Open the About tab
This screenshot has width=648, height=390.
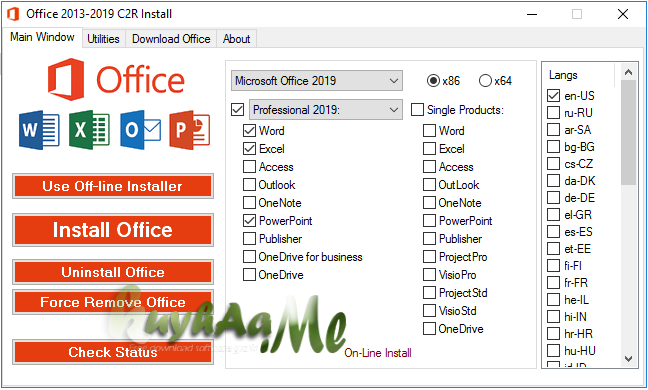(x=236, y=39)
